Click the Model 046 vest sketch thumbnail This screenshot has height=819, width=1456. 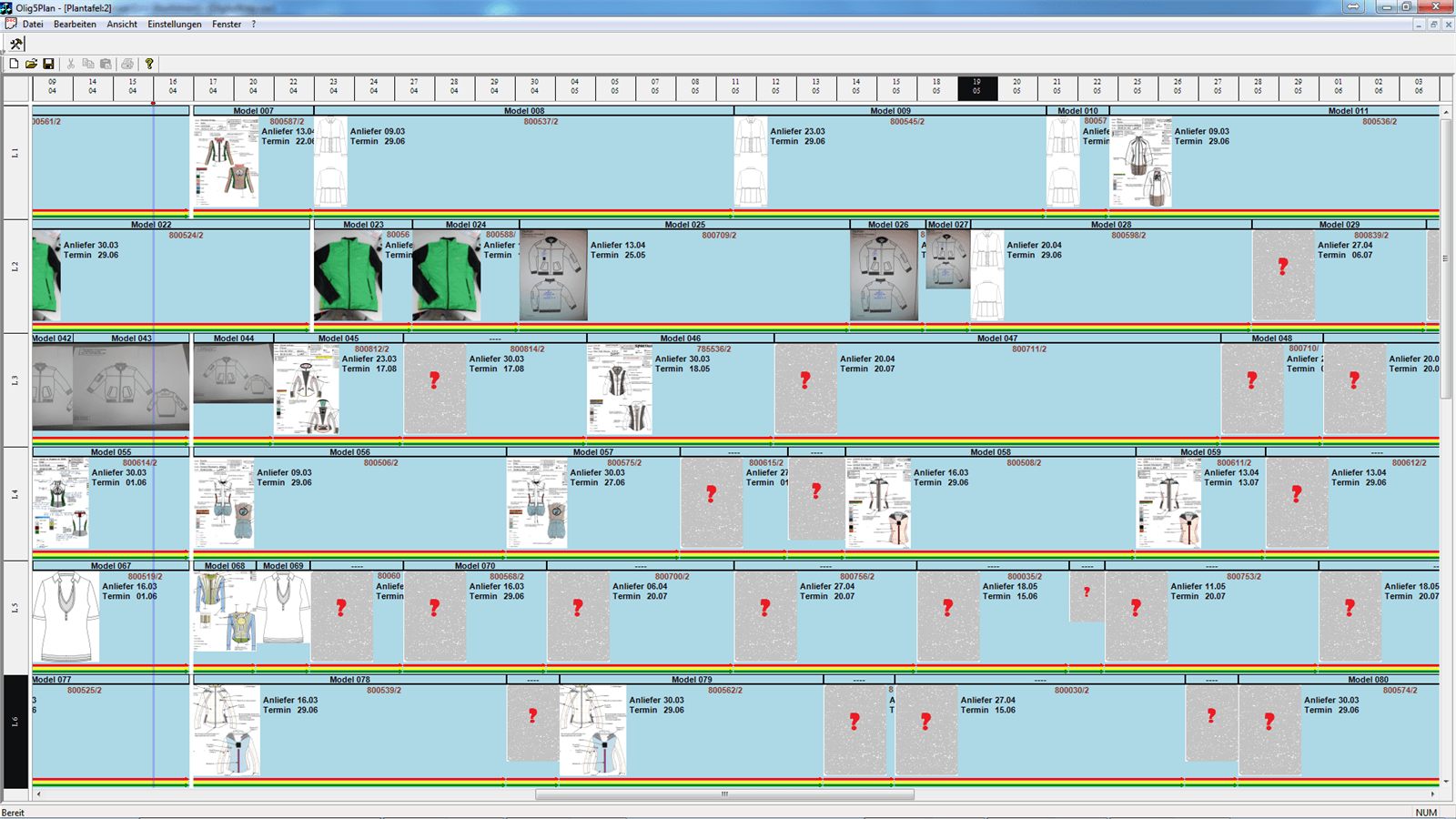[620, 389]
